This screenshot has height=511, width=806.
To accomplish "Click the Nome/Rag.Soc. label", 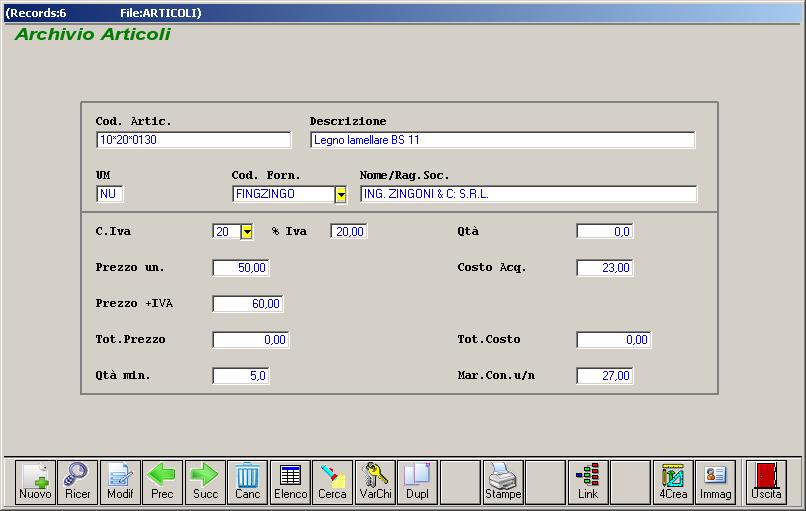I will pyautogui.click(x=405, y=175).
